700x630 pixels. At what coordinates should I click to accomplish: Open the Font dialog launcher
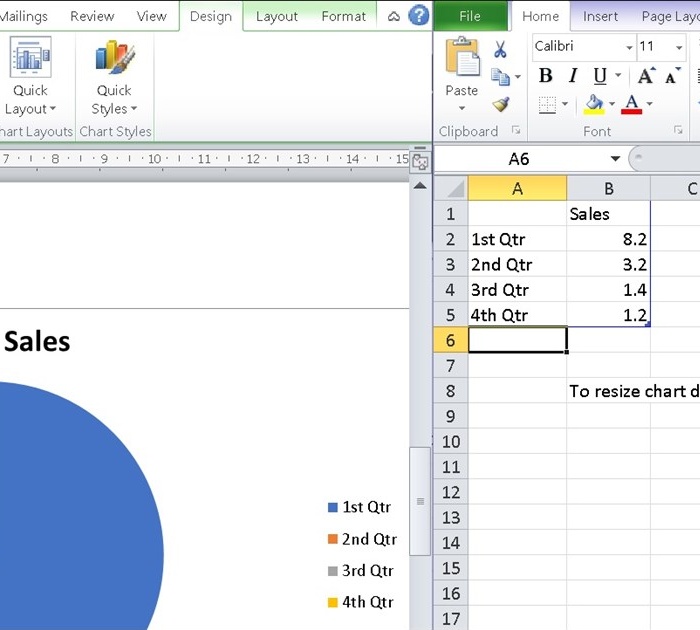[678, 130]
